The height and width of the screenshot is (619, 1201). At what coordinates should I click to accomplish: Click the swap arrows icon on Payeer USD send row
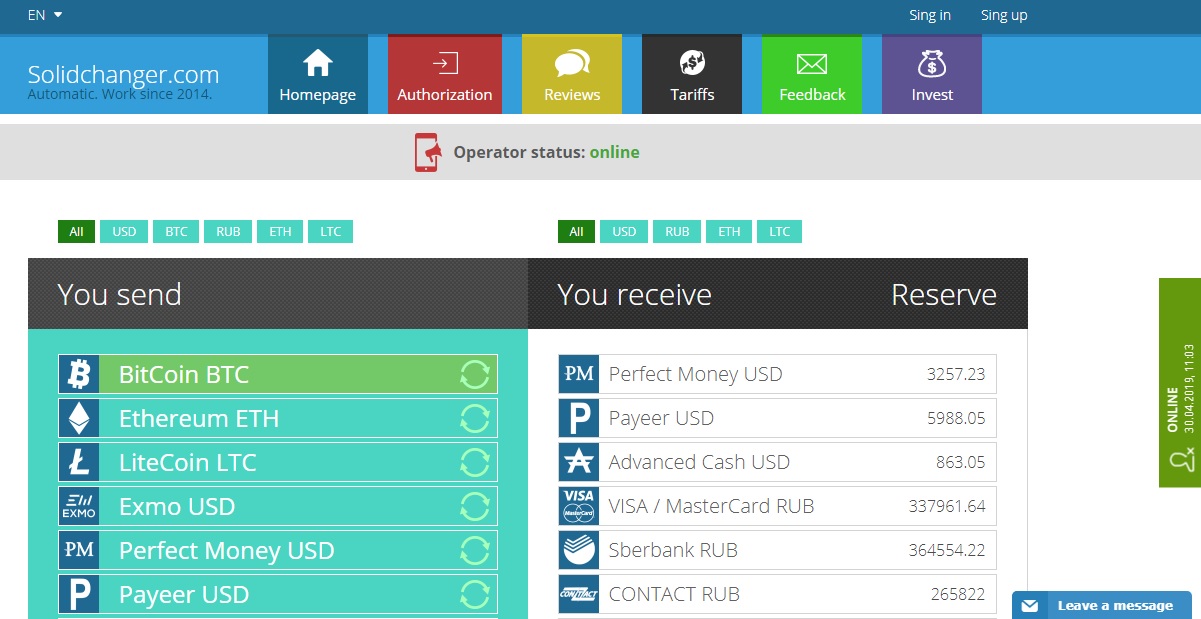475,594
